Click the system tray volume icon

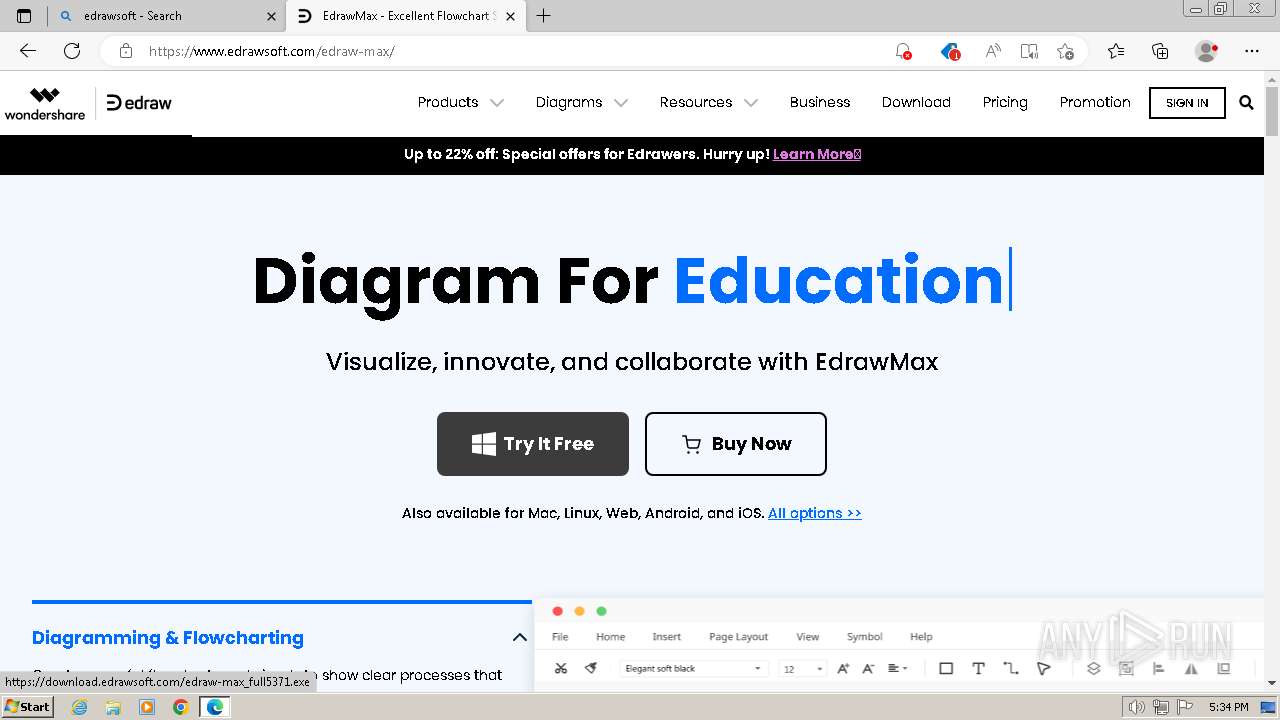pyautogui.click(x=1137, y=707)
